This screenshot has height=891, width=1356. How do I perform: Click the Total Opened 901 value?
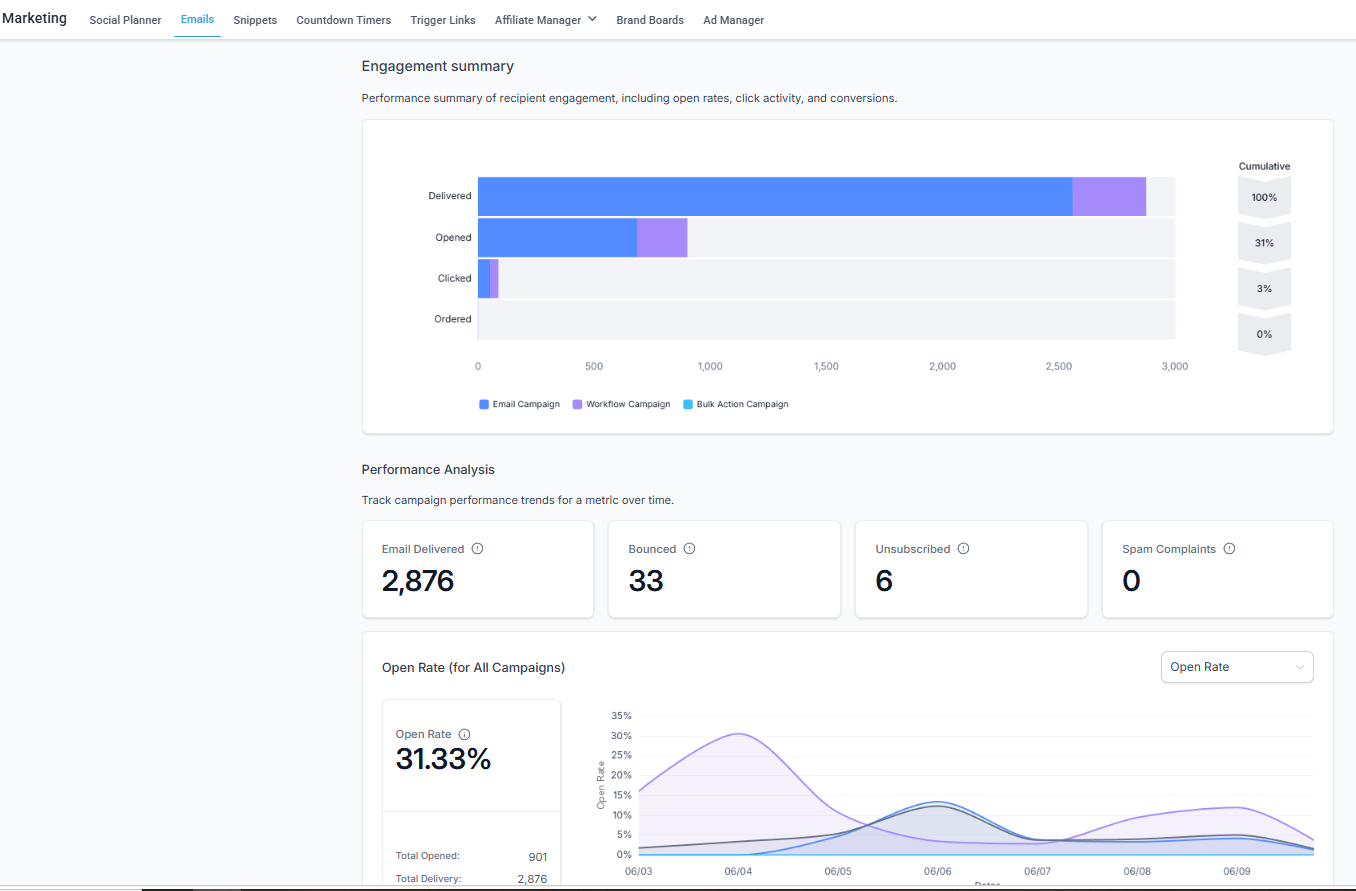click(537, 857)
